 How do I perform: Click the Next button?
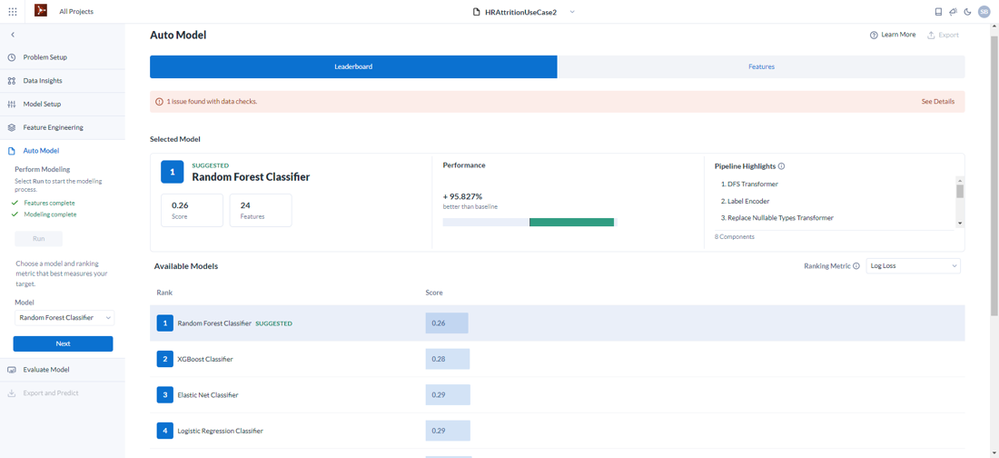(63, 343)
